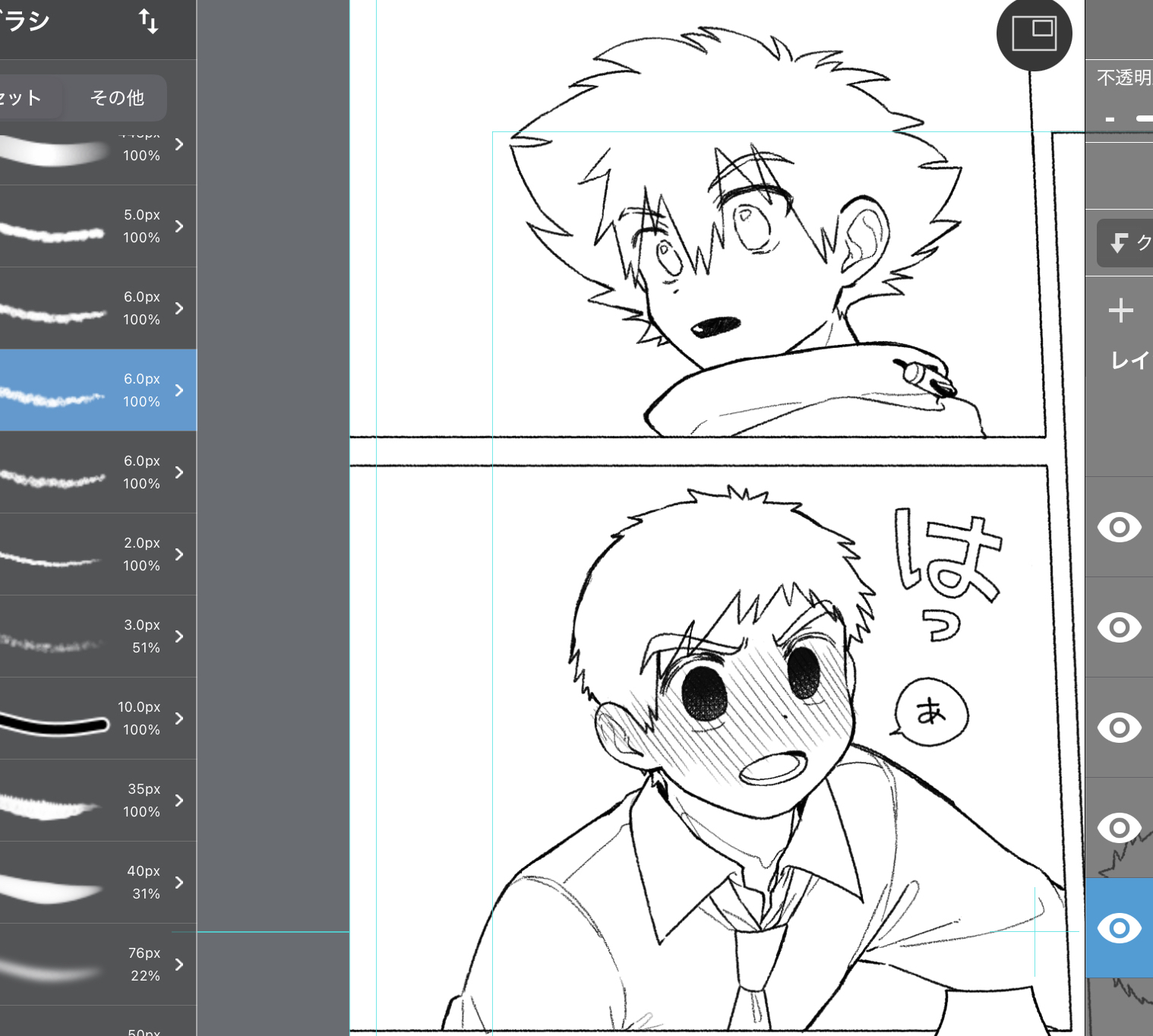Toggle visibility of the topmost eye layer
This screenshot has width=1153, height=1036.
pyautogui.click(x=1119, y=527)
